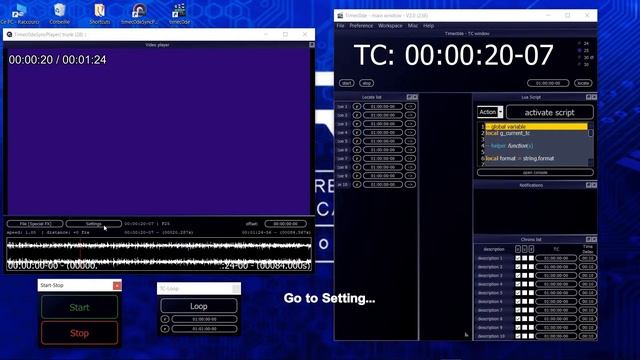640x360 pixels.
Task: Click the red Stop button
Action: click(79, 333)
